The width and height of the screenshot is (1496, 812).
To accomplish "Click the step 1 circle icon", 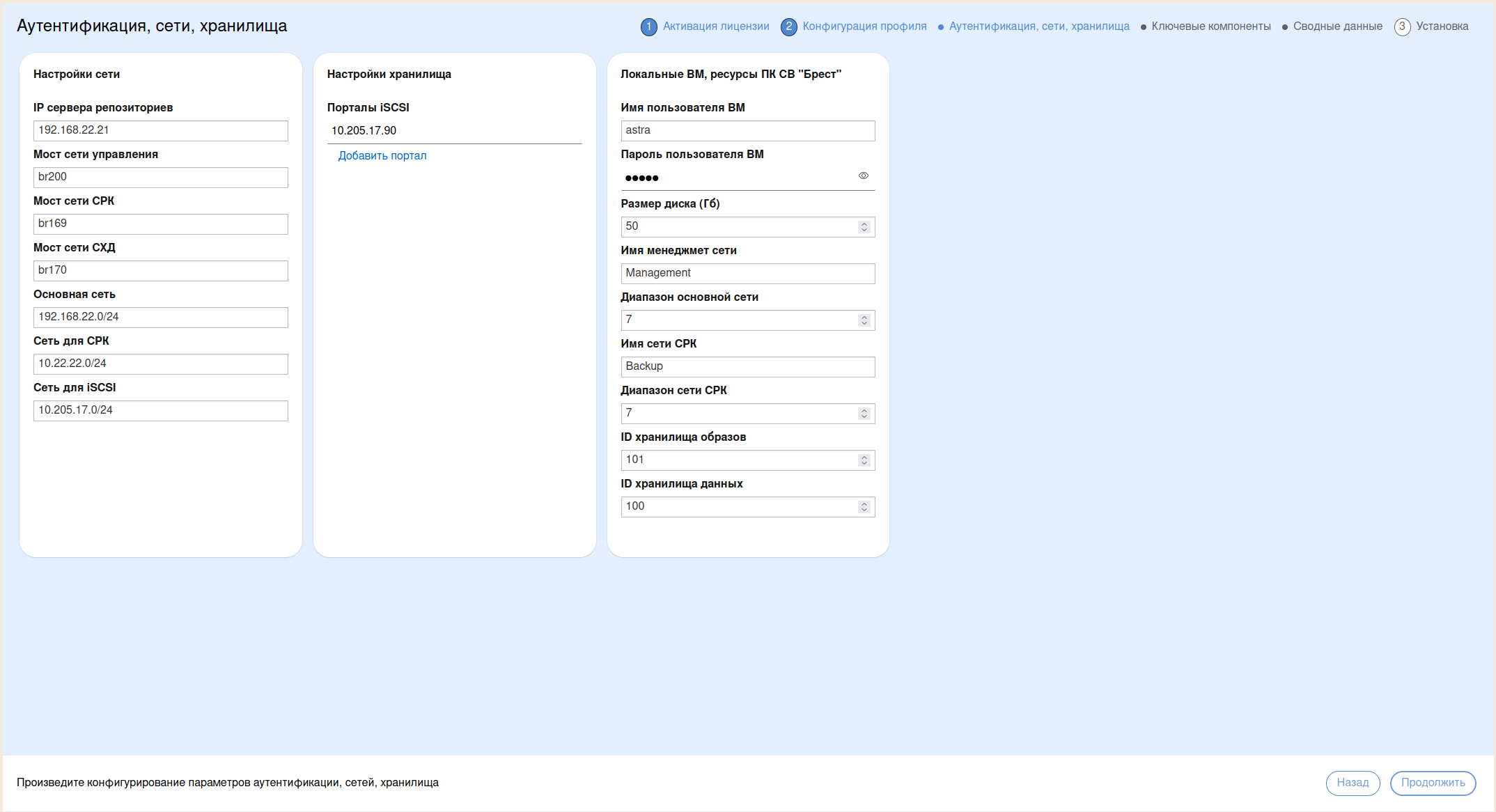I will pyautogui.click(x=648, y=27).
